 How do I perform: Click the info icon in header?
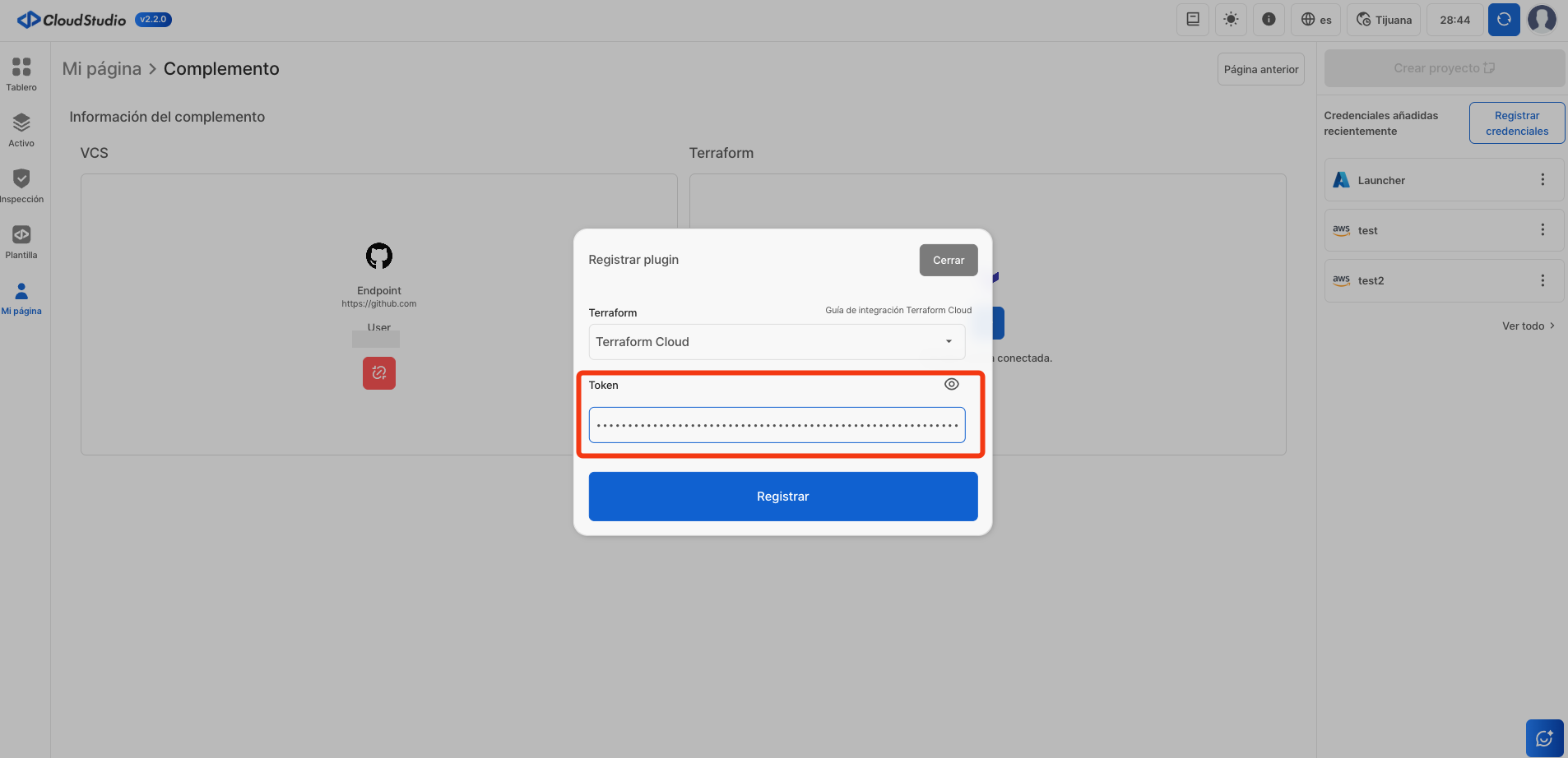point(1269,20)
